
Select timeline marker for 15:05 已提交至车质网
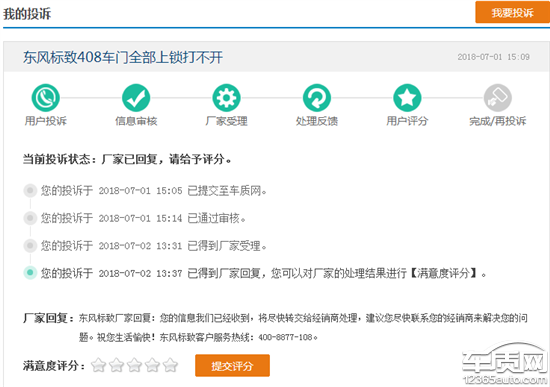(x=30, y=191)
